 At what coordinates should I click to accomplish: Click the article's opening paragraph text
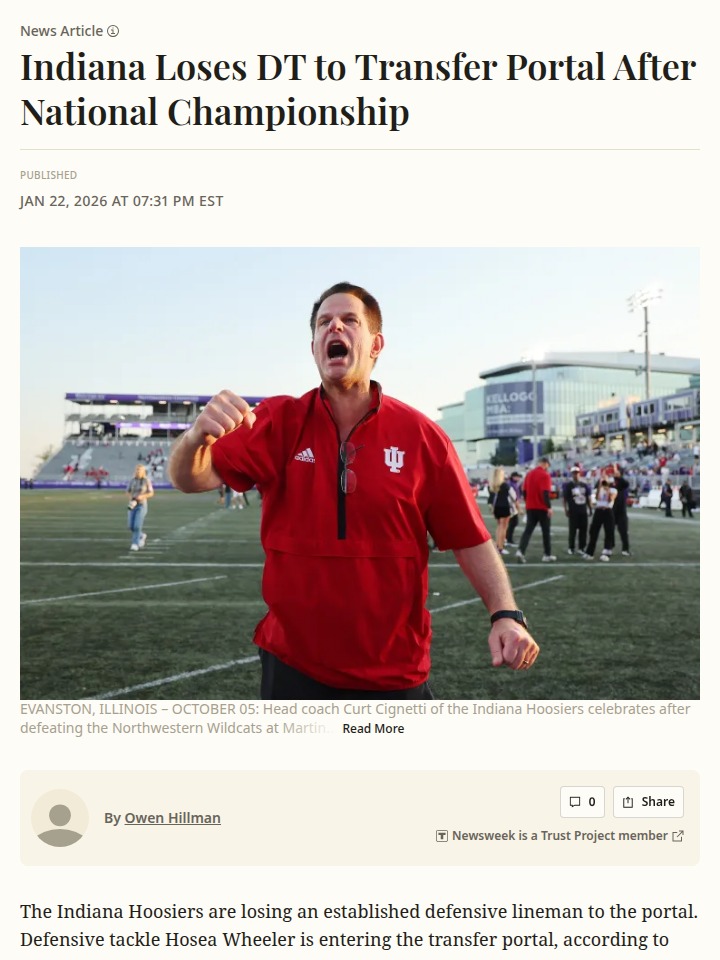pyautogui.click(x=359, y=926)
